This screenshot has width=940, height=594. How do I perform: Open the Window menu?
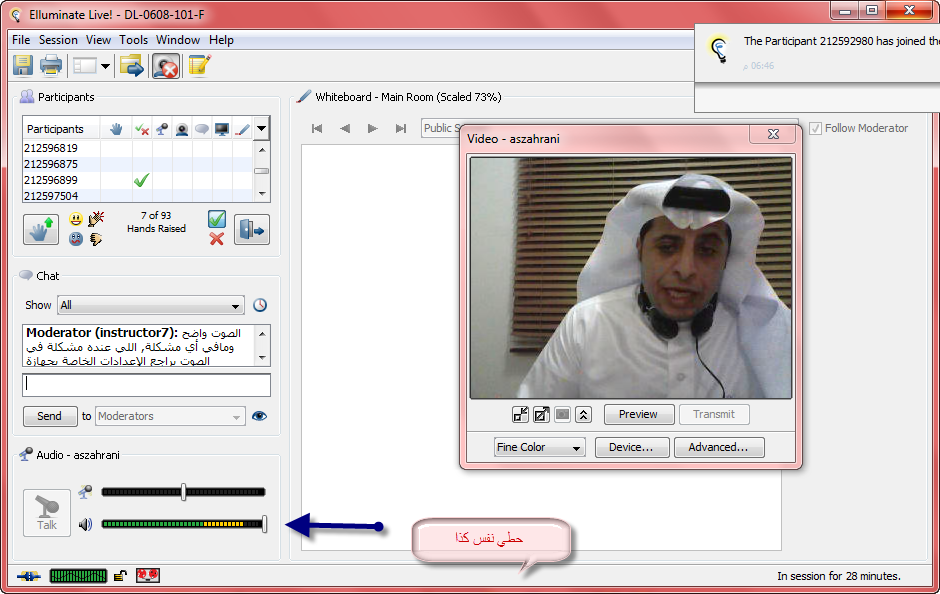(178, 40)
